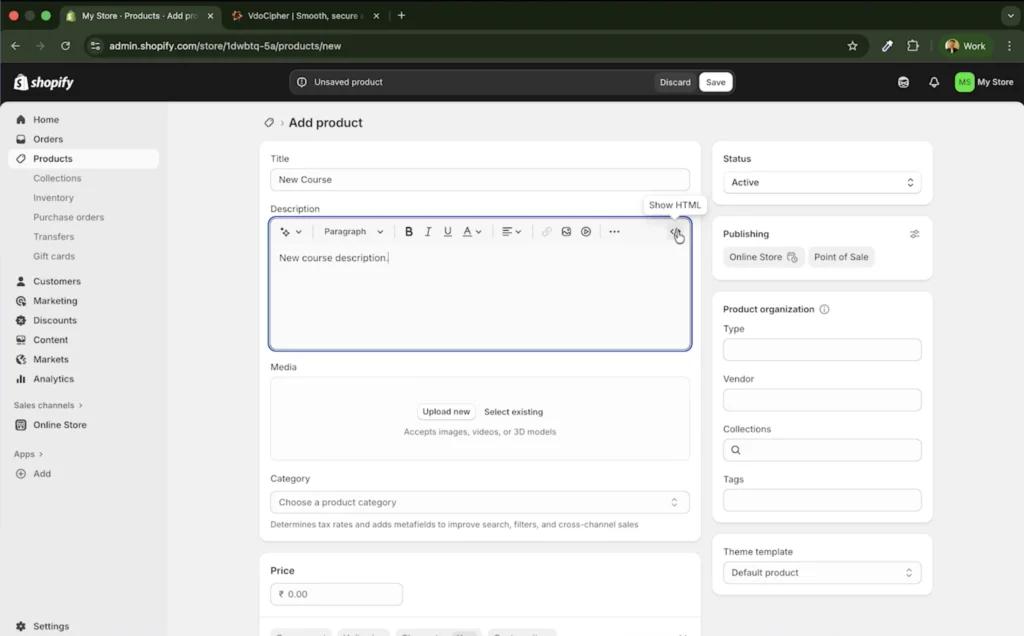Screen dimensions: 1024x636
Task: Click the Show HTML code icon
Action: 675,232
